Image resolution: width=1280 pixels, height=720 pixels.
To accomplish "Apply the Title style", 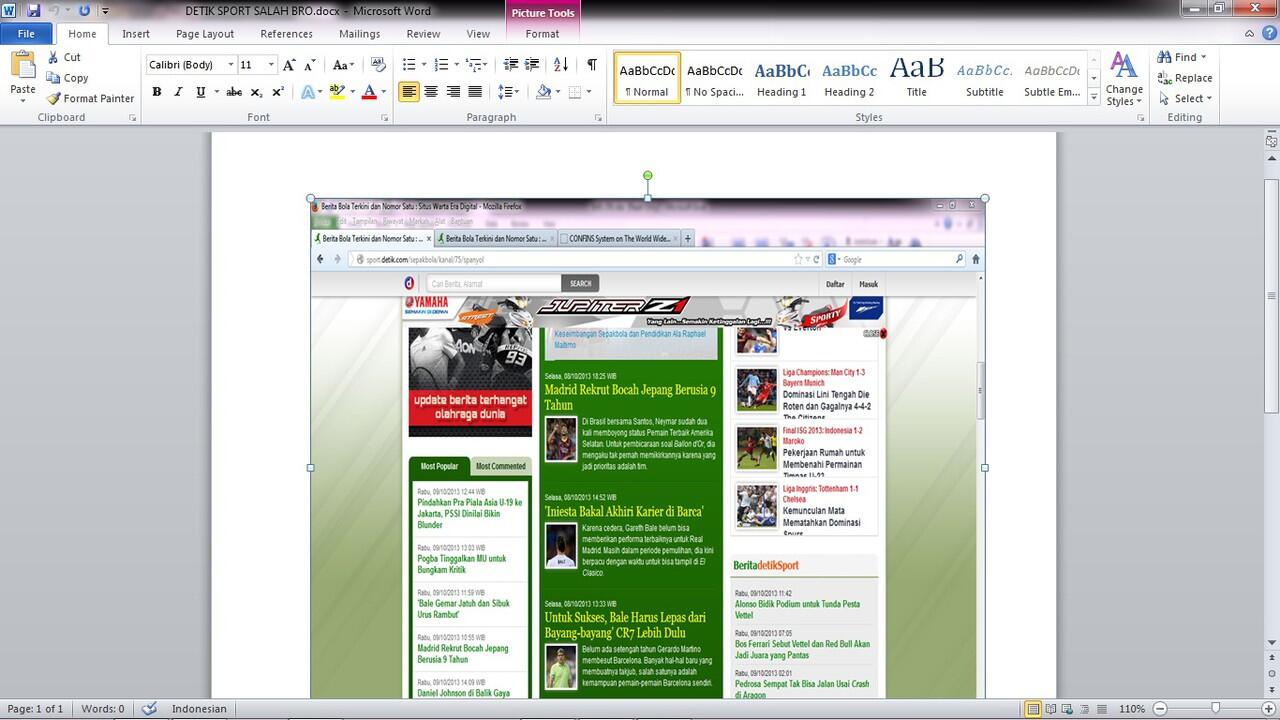I will (917, 79).
